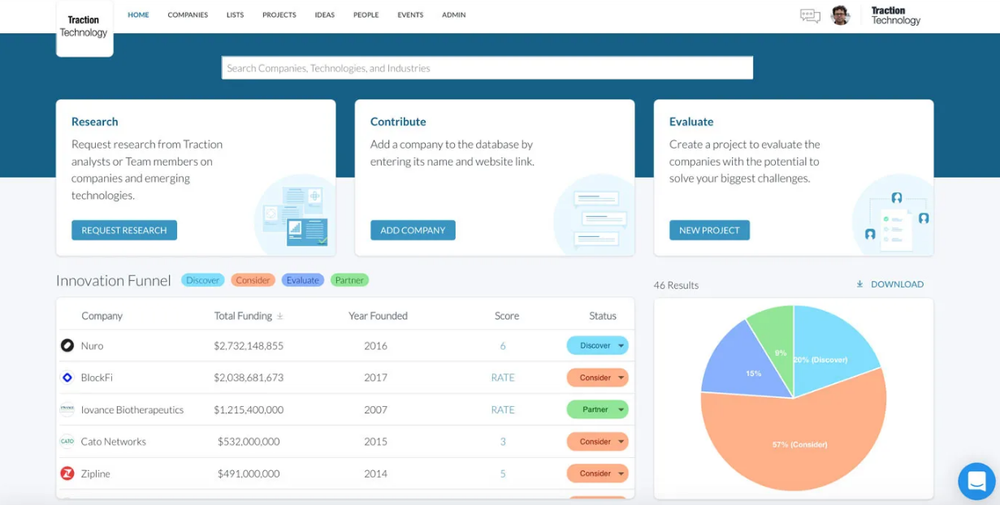Open the Intercom chat bubble launcher
Image resolution: width=1000 pixels, height=505 pixels.
tap(976, 481)
